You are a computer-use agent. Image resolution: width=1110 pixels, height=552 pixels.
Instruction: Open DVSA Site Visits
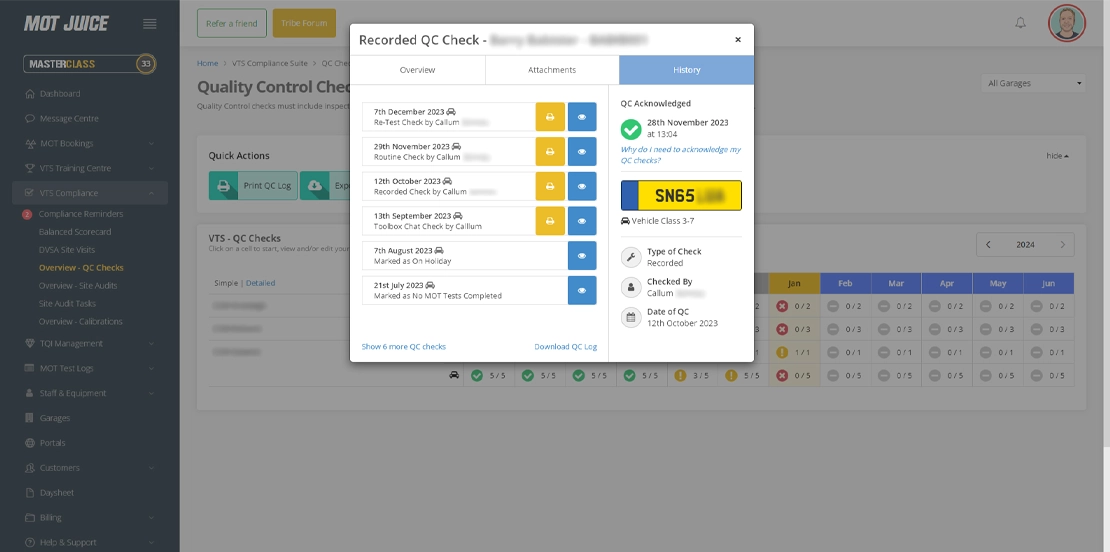coord(67,250)
